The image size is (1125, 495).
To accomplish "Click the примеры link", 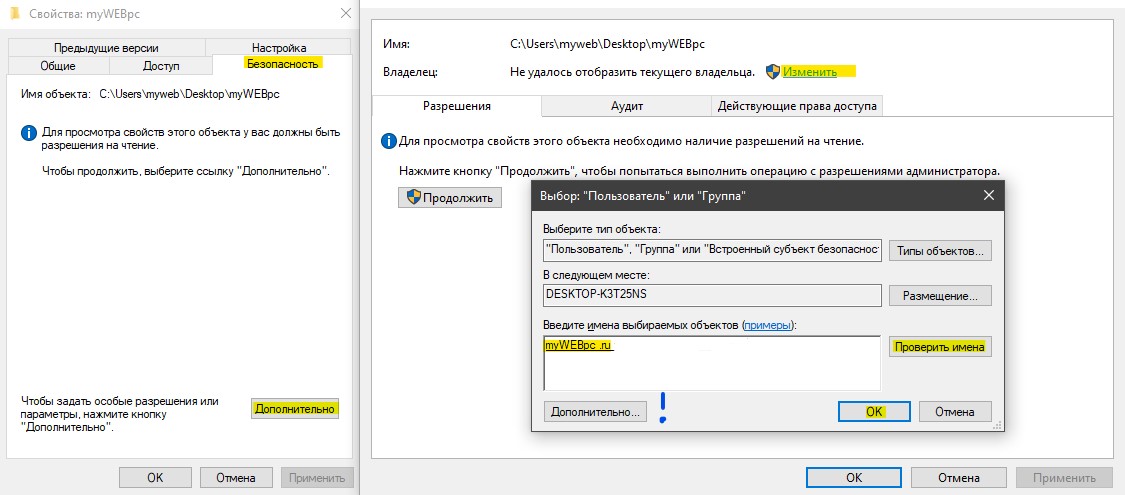I will [768, 325].
